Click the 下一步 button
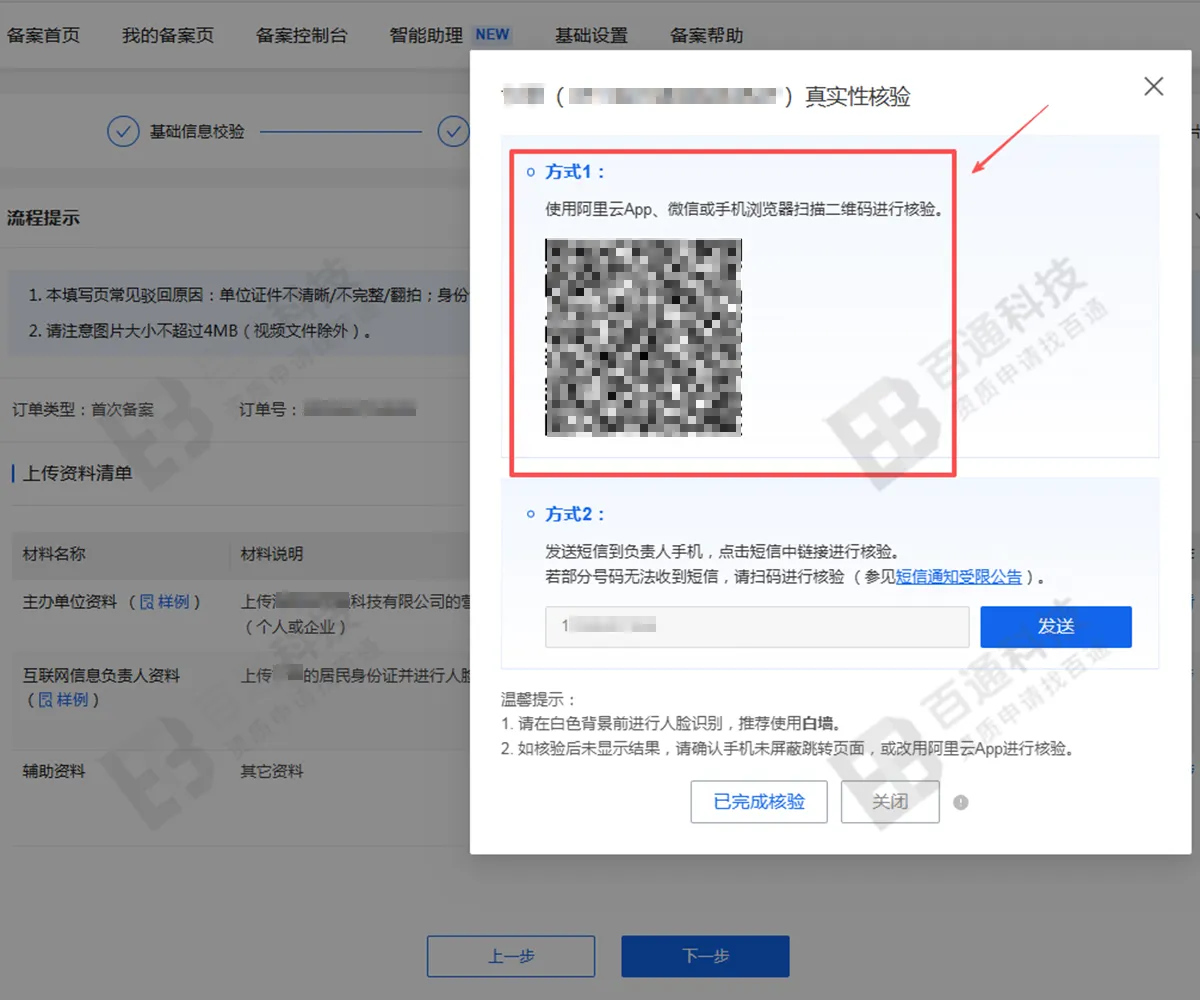 pos(705,956)
